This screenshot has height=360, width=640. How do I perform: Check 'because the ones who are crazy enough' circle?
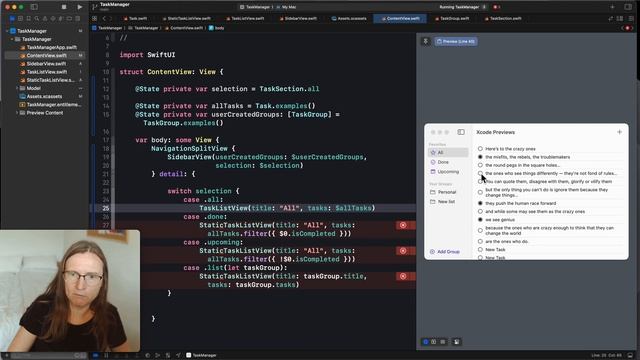click(480, 230)
